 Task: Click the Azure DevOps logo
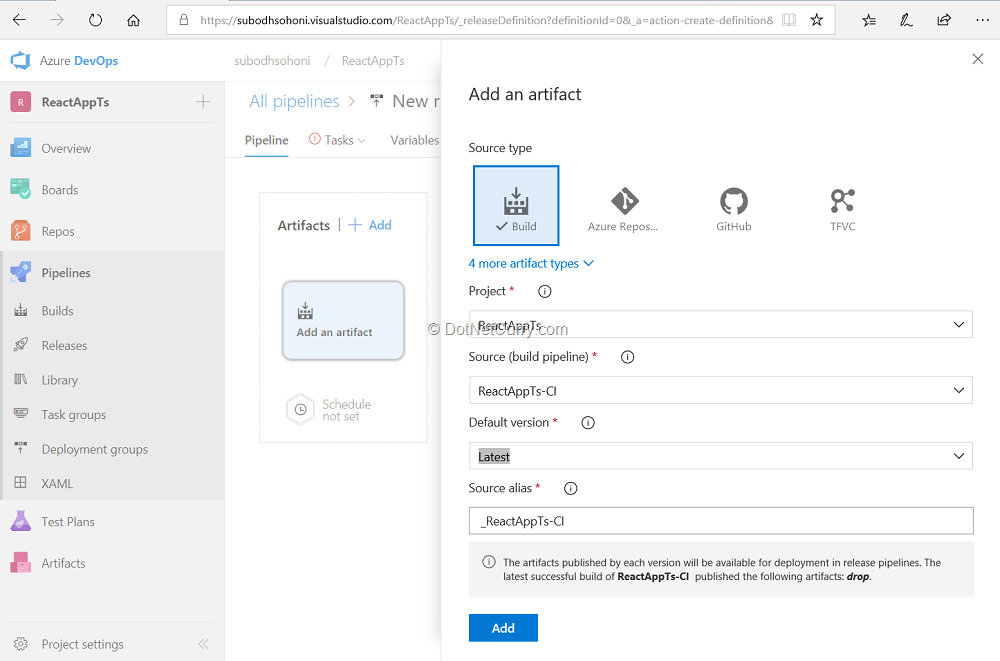(x=20, y=61)
